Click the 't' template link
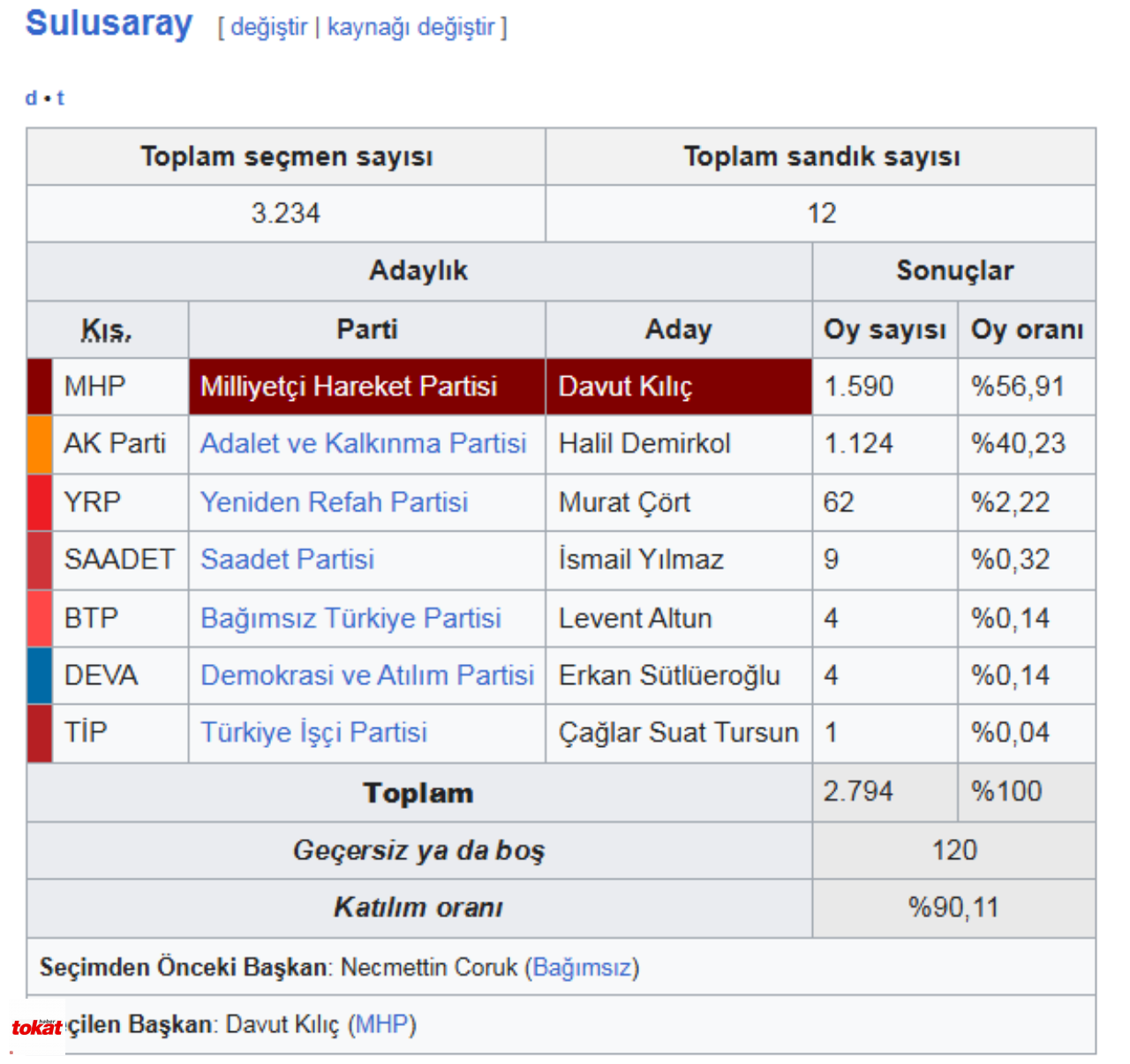 pyautogui.click(x=60, y=98)
